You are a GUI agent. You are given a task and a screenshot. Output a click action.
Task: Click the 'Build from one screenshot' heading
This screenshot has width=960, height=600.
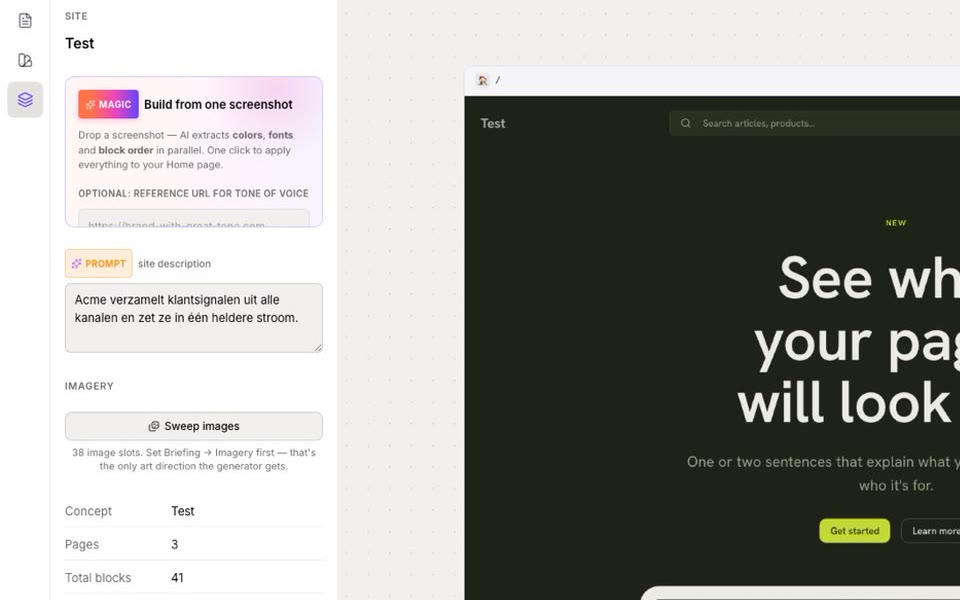pyautogui.click(x=218, y=104)
